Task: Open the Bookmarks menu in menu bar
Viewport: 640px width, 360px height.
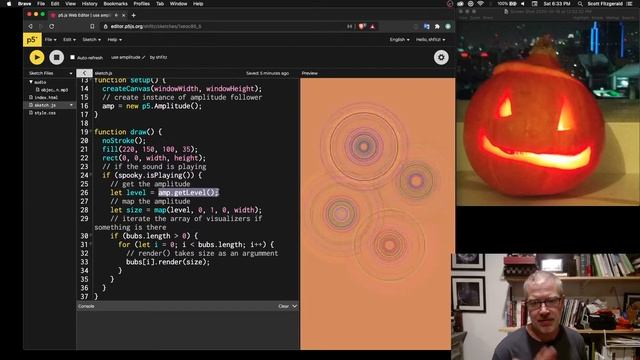Action: coord(116,4)
